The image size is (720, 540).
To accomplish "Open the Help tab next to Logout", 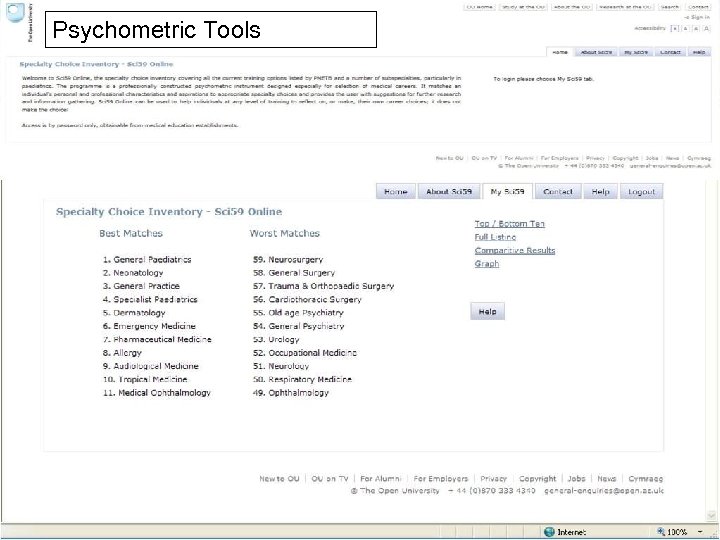I will 601,191.
